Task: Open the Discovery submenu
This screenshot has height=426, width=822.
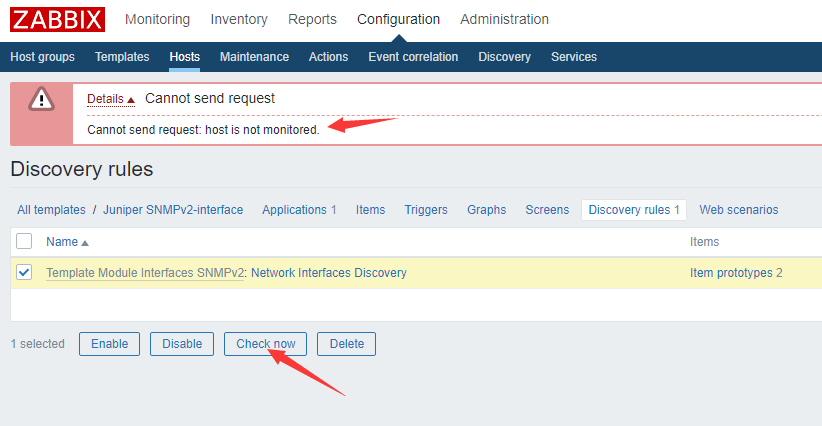Action: click(x=504, y=57)
